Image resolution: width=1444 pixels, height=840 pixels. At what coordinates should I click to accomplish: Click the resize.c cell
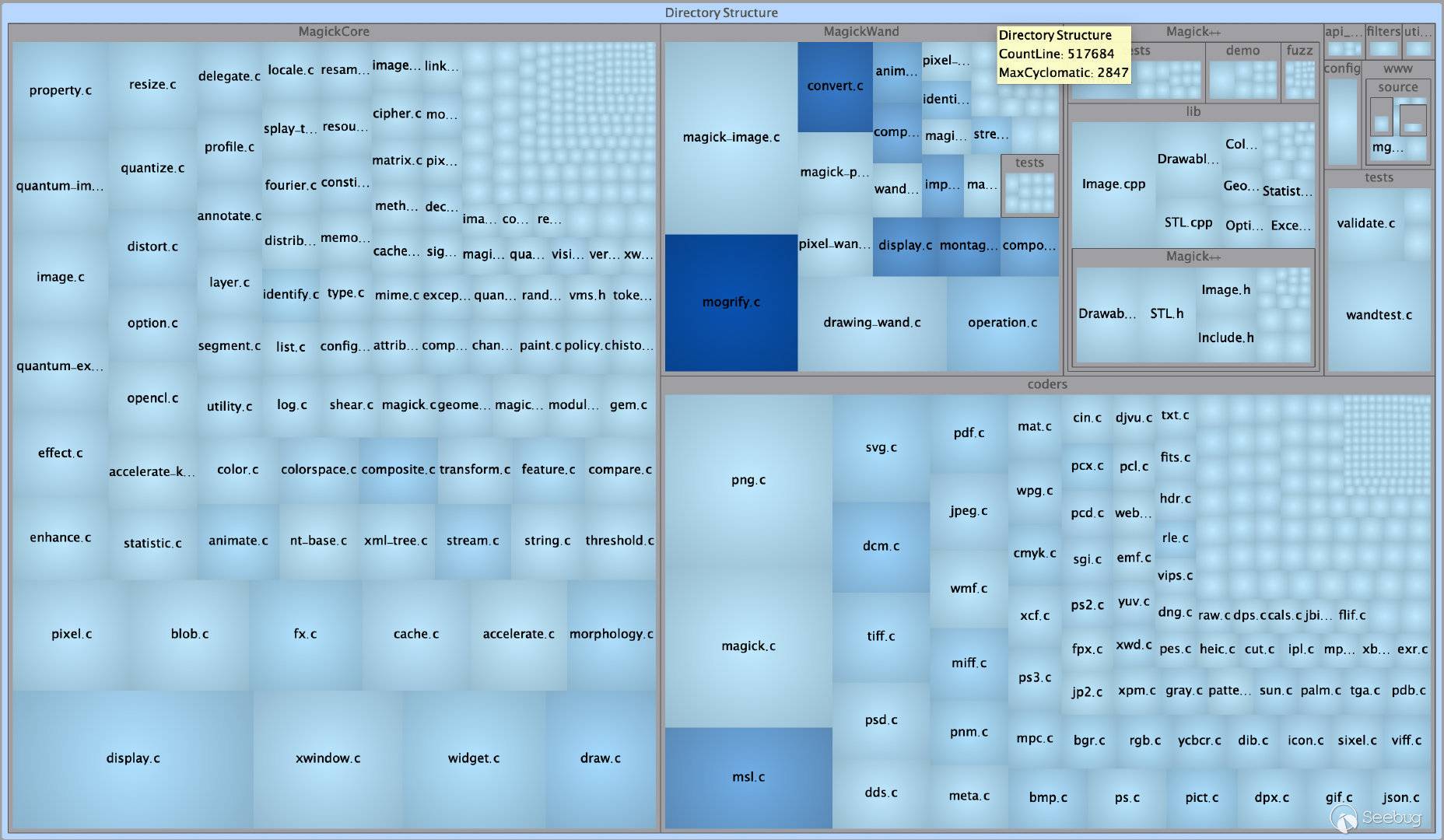pos(152,85)
